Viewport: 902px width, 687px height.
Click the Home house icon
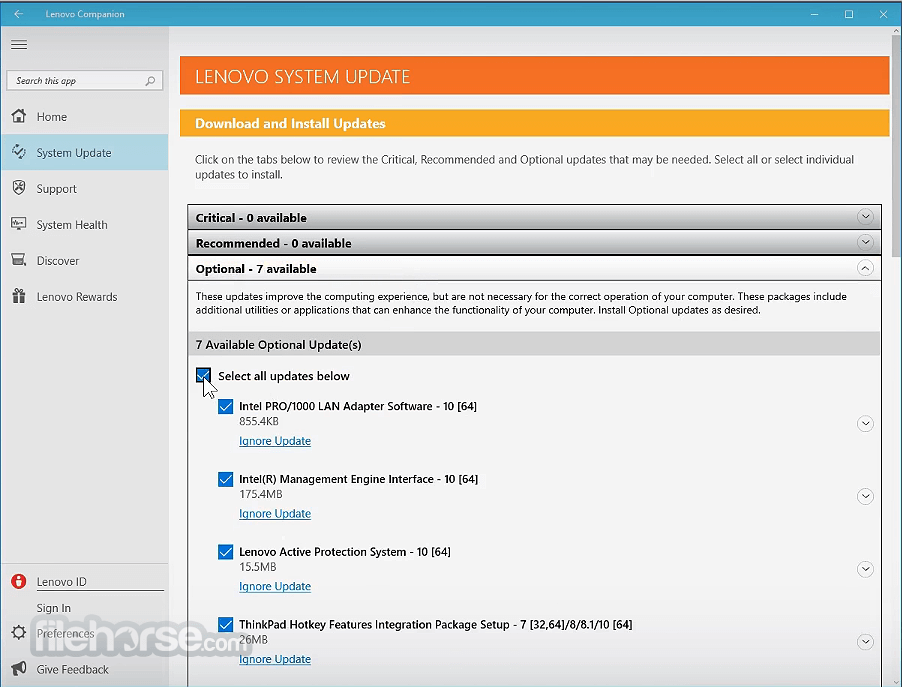coord(19,116)
